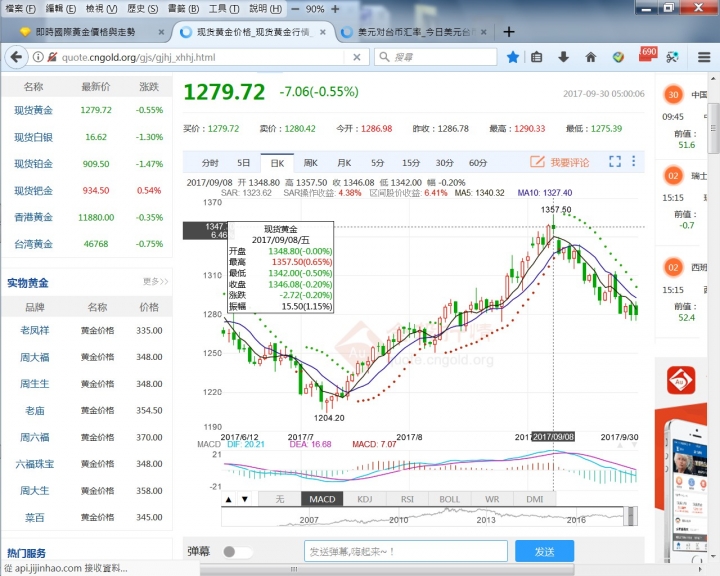Click the up triangle beside indicator tabs

point(229,499)
